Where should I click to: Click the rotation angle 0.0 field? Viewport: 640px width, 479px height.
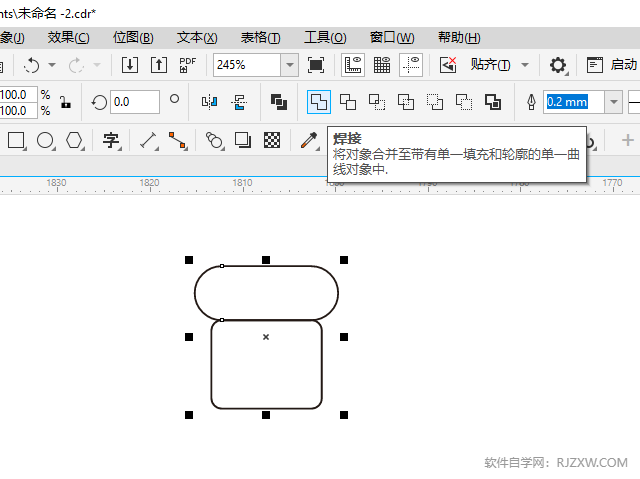point(135,102)
